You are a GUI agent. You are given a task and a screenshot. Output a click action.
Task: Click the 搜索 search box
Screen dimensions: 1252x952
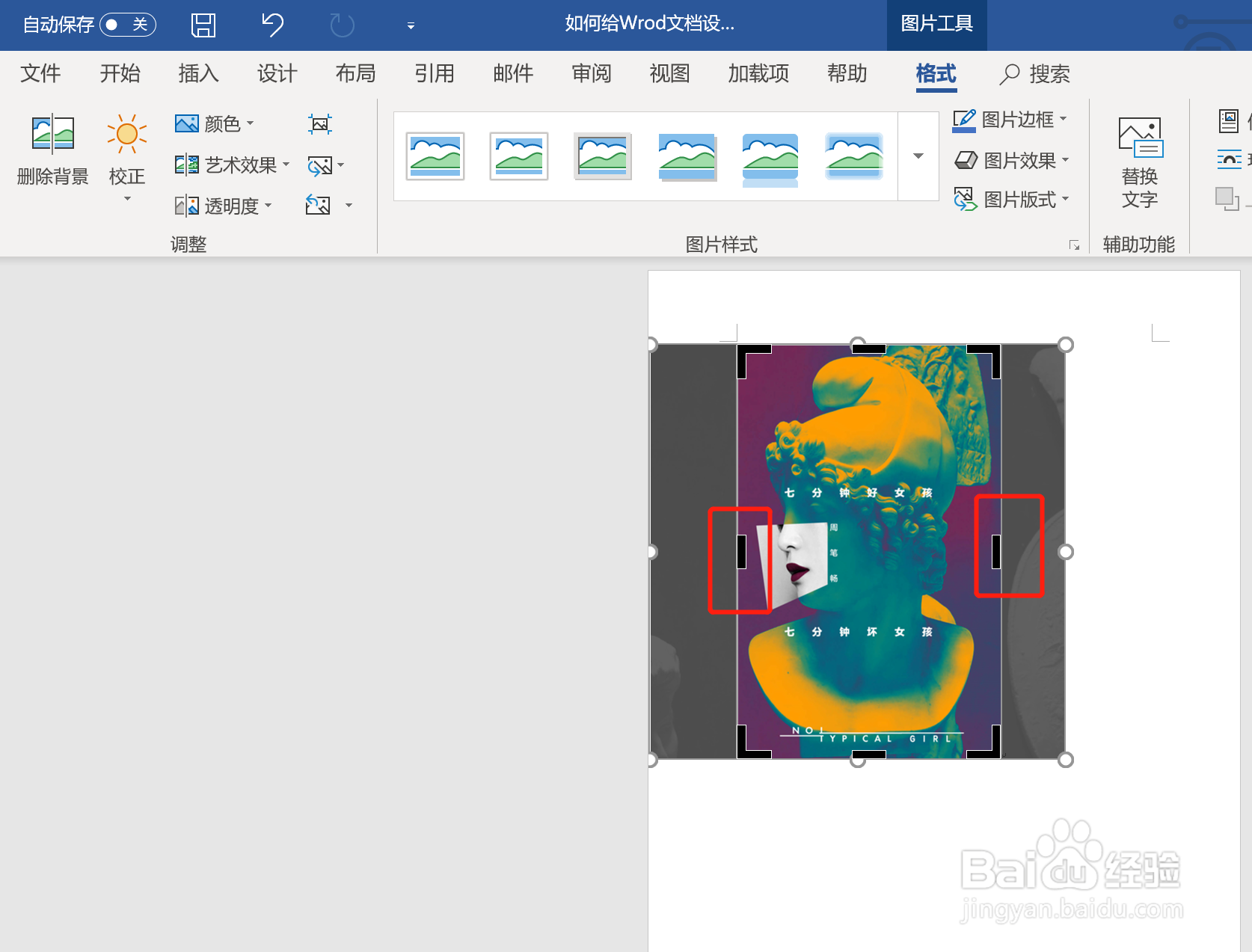(x=1035, y=74)
